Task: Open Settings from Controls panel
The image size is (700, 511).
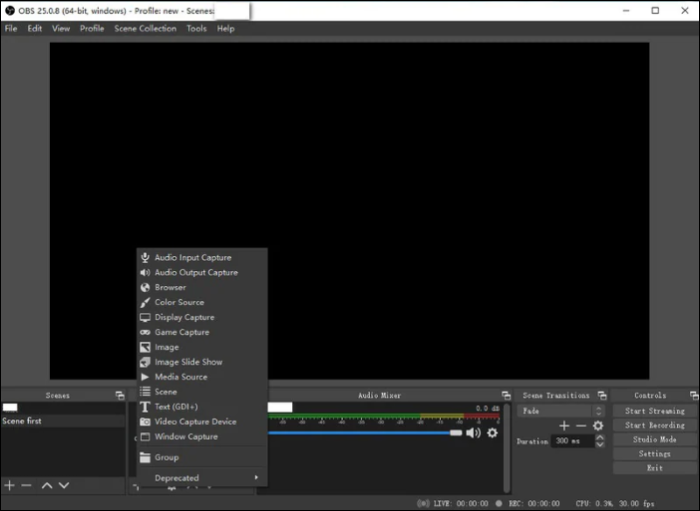Action: coord(655,454)
